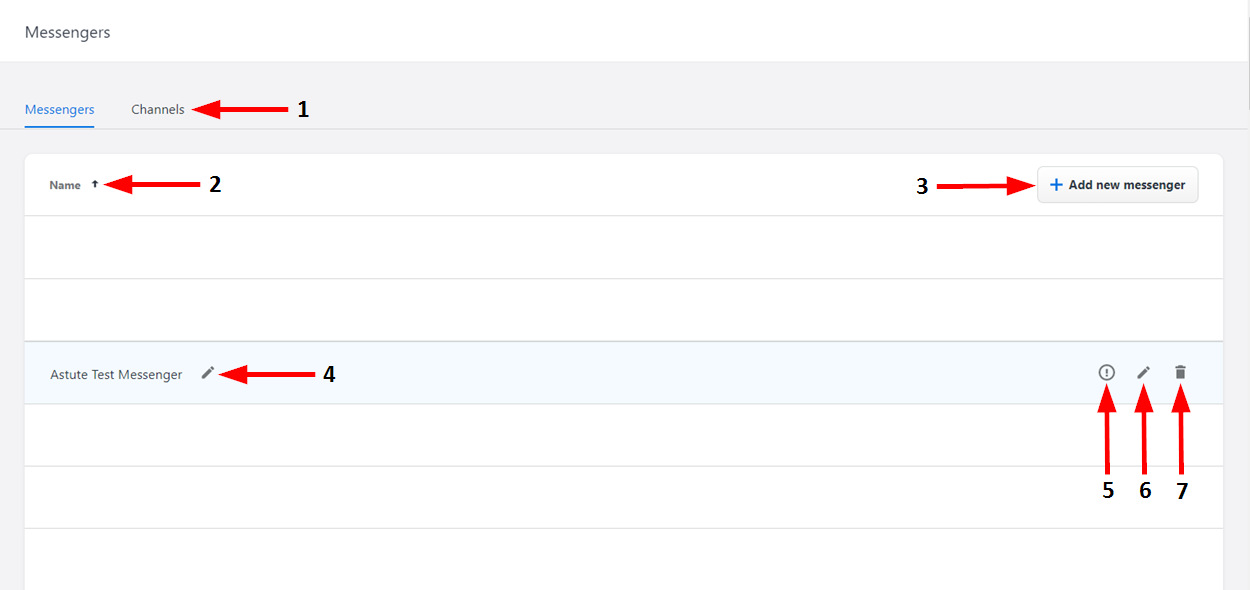Sort the list by the Name column header
The image size is (1250, 590).
[x=66, y=185]
